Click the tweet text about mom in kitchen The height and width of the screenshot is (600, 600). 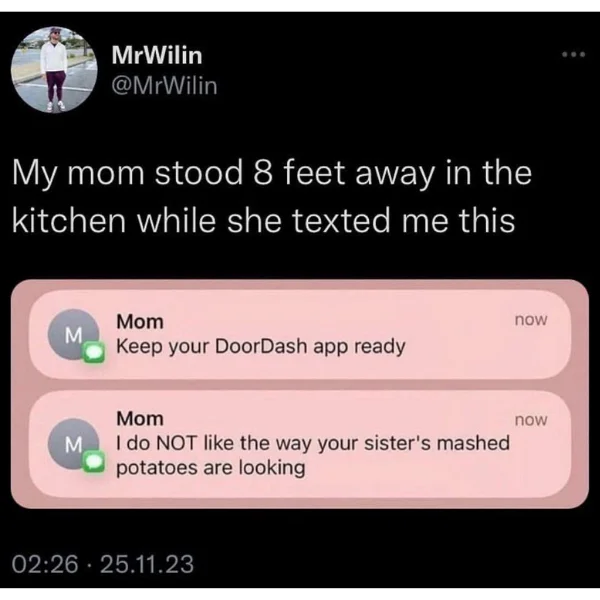click(x=272, y=197)
